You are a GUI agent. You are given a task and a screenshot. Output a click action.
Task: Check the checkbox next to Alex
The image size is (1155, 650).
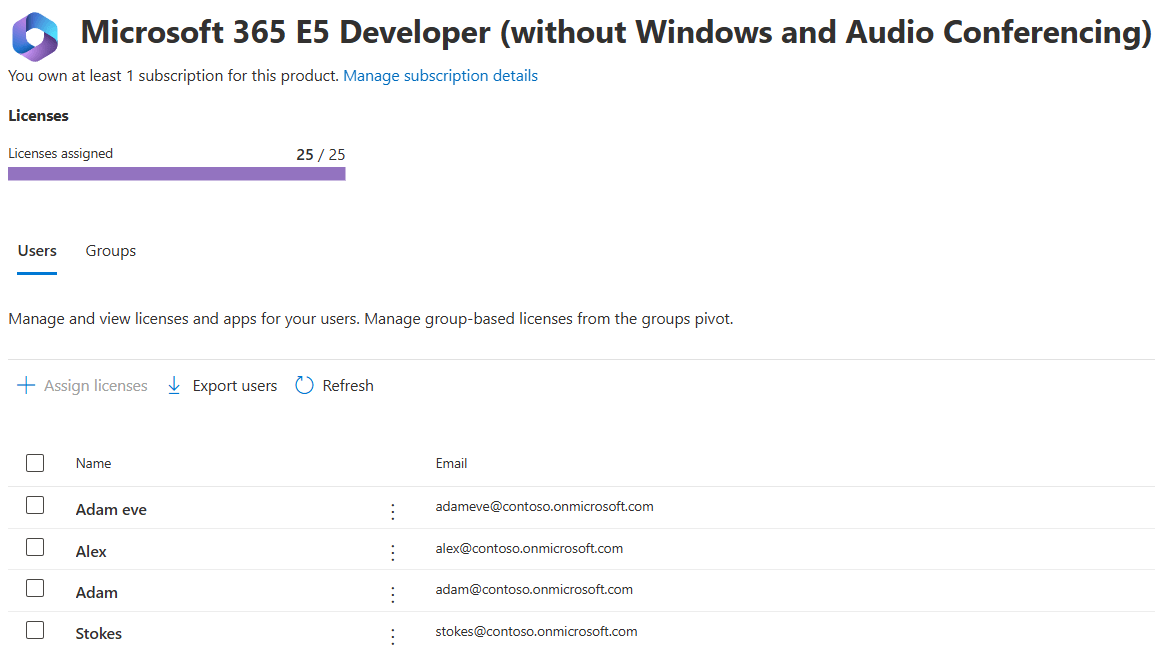(x=35, y=546)
